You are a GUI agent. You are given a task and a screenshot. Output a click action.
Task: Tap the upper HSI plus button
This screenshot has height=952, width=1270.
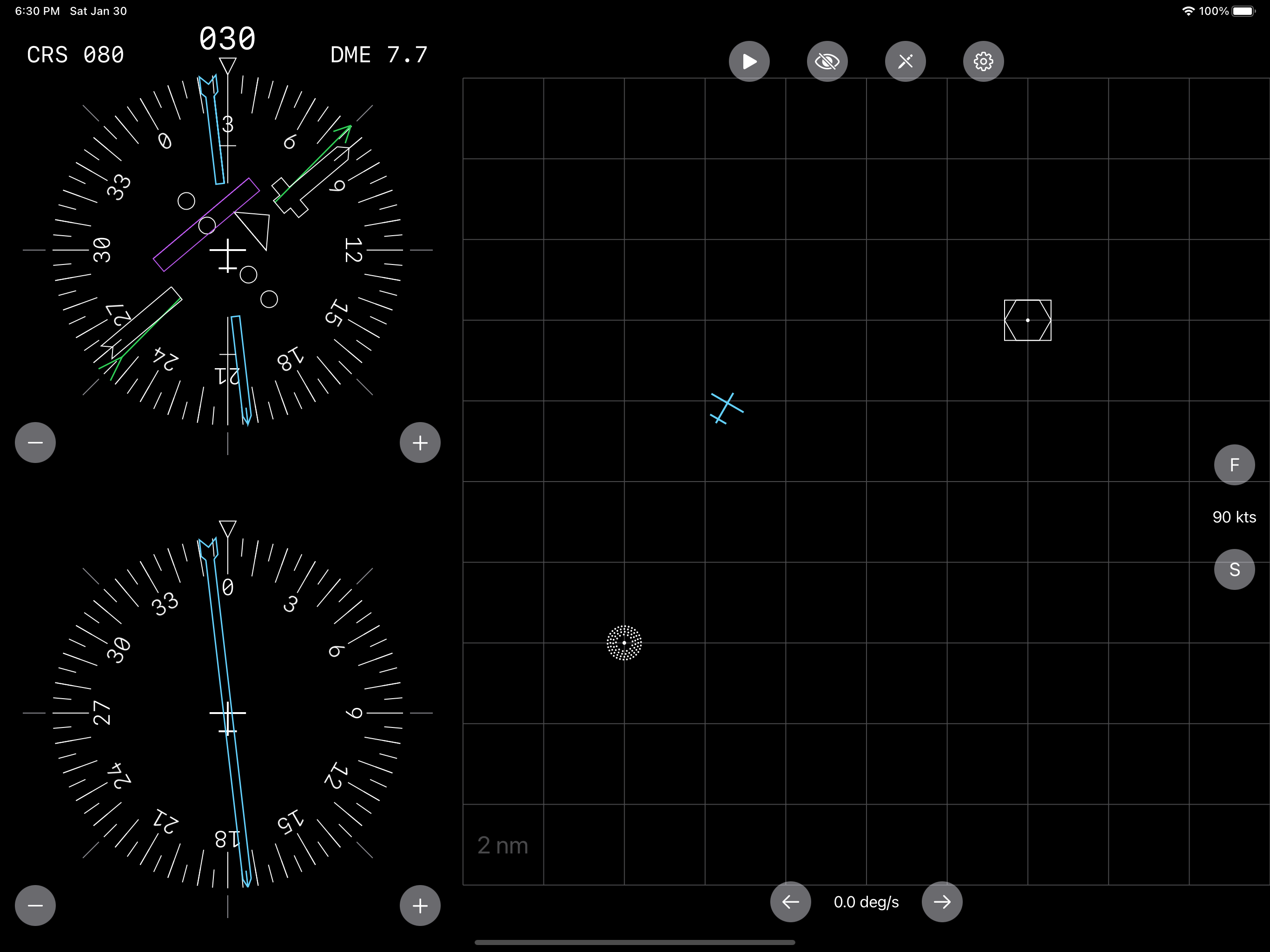coord(420,442)
